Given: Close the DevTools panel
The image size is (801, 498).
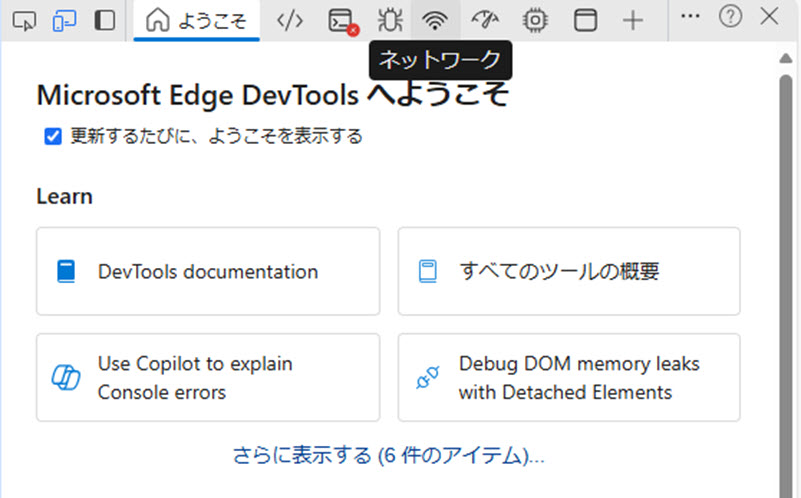Looking at the screenshot, I should (x=769, y=16).
